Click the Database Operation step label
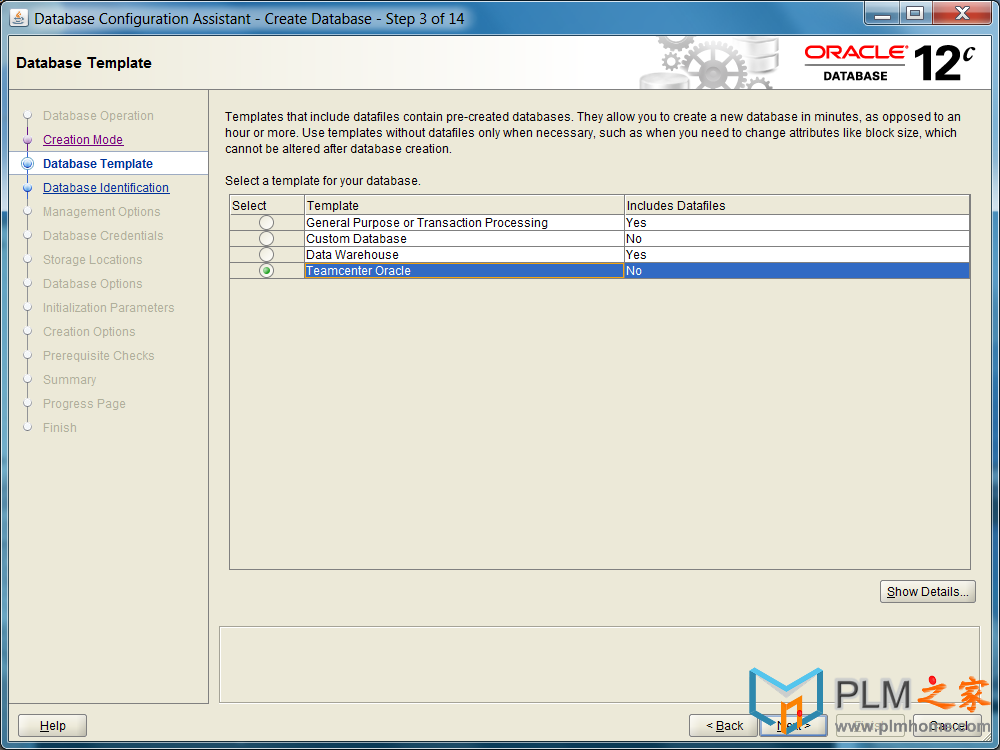The width and height of the screenshot is (1000, 750). 98,116
